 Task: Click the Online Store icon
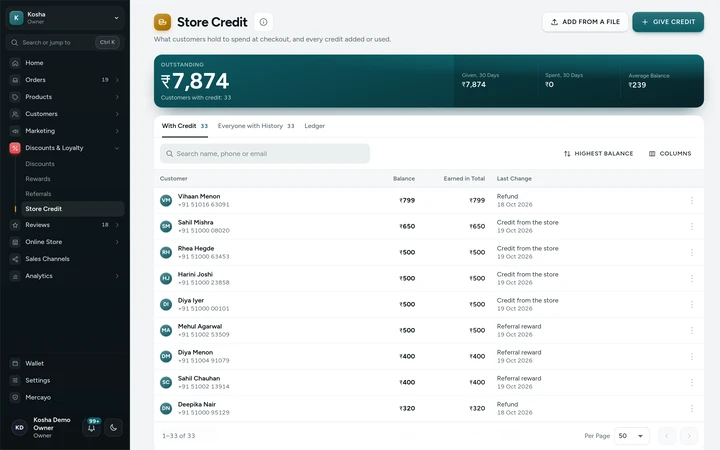click(x=15, y=242)
